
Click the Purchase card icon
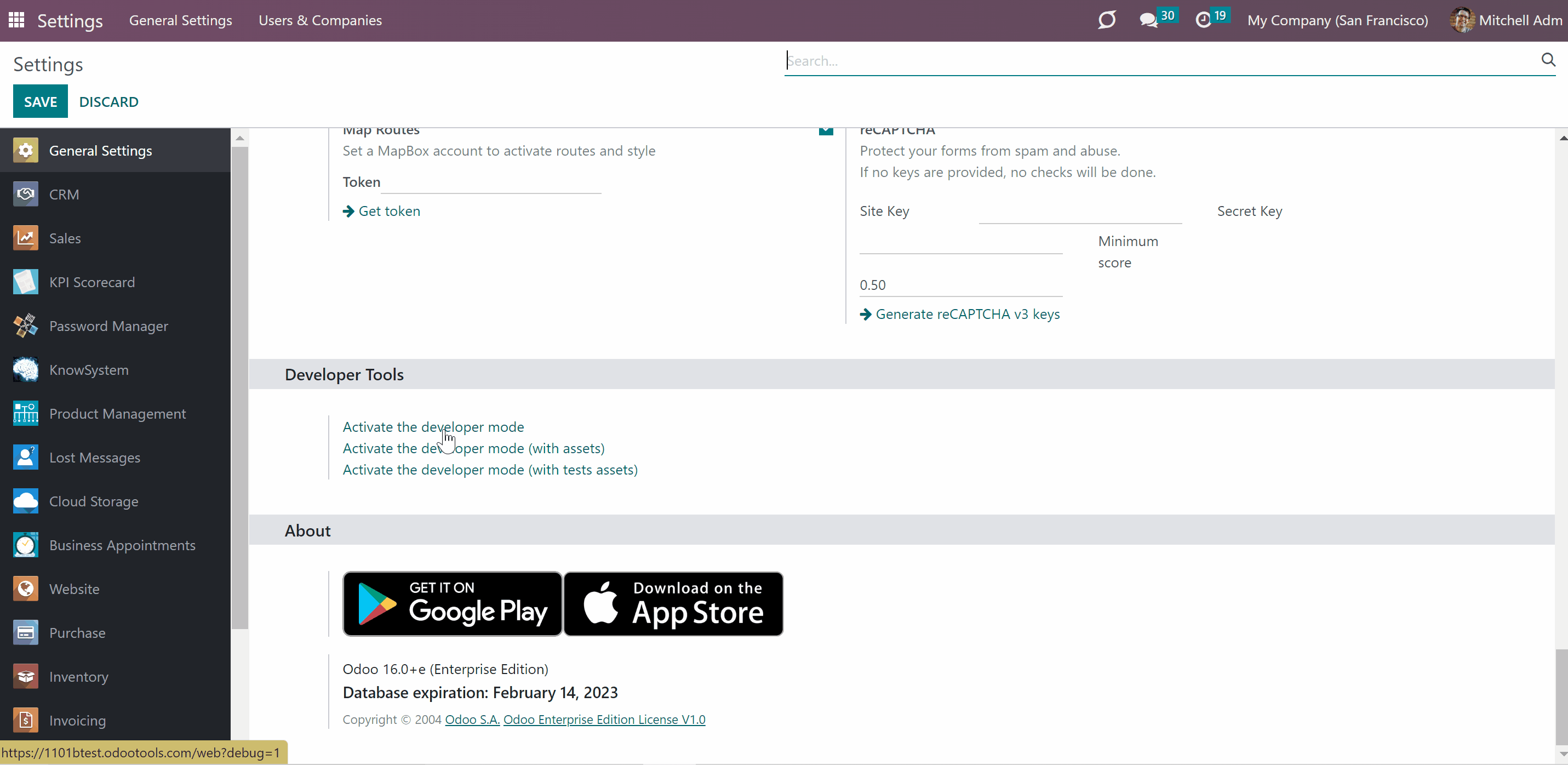pyautogui.click(x=26, y=633)
